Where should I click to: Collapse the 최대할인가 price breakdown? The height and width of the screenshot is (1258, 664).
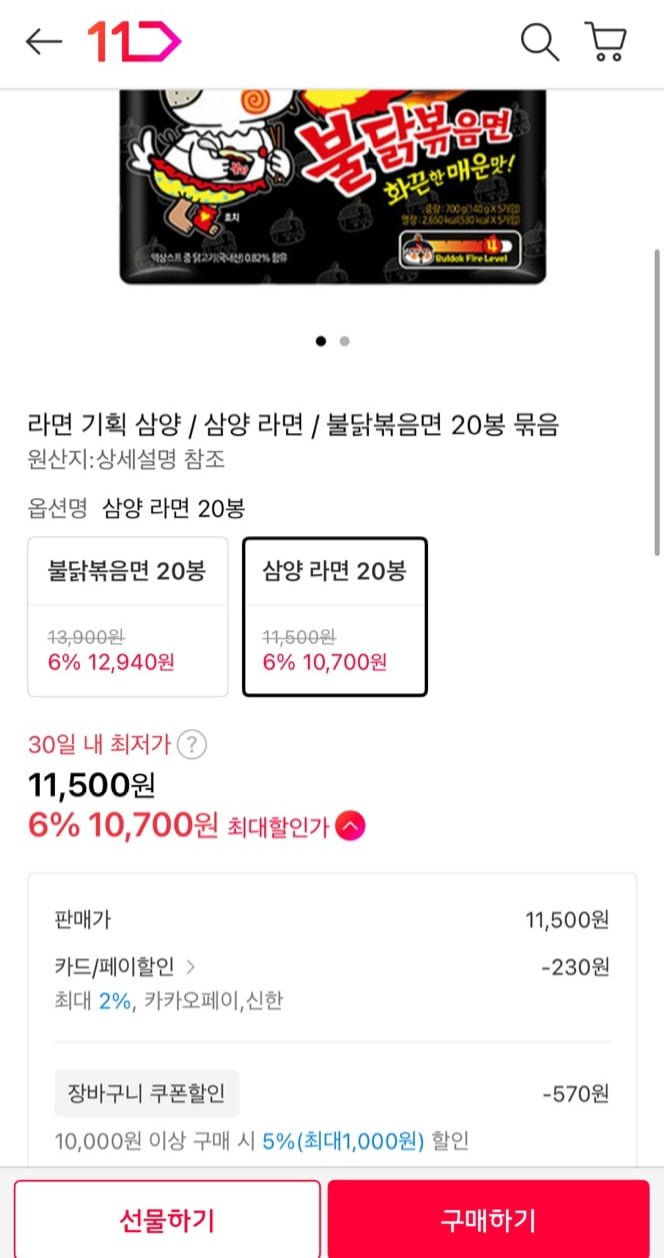coord(350,826)
